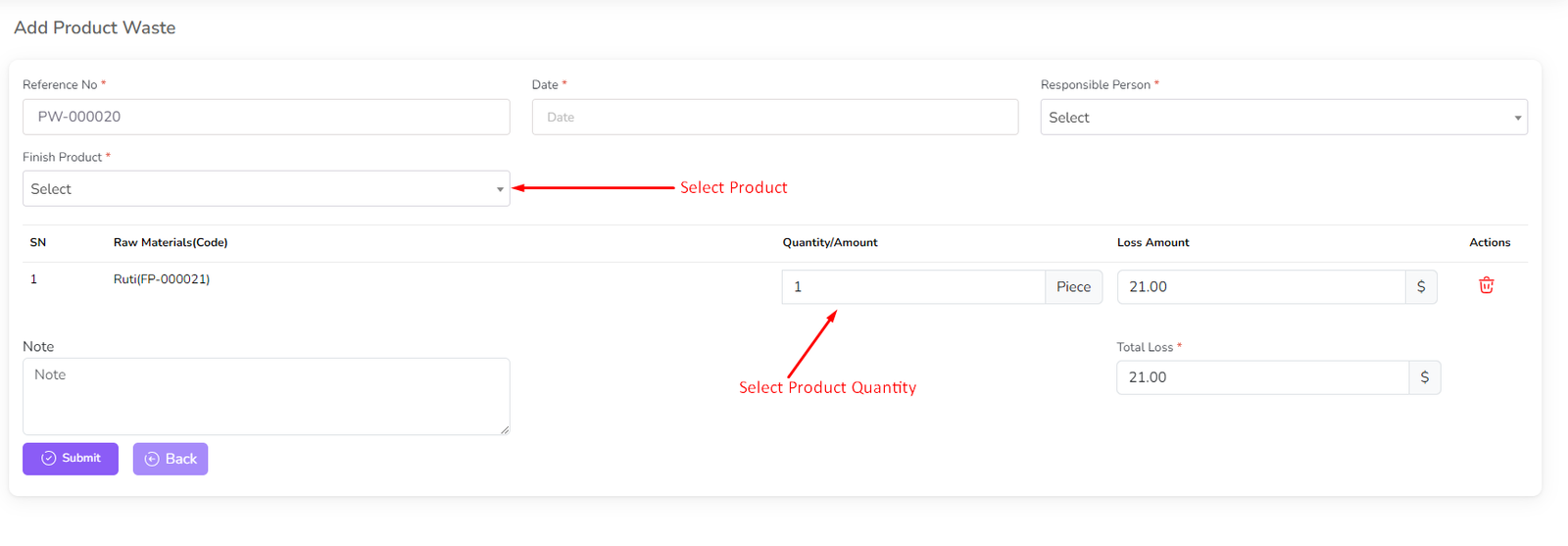Screen dimensions: 1568x546
Task: Delete the Ruti row with trash icon
Action: pos(1486,285)
